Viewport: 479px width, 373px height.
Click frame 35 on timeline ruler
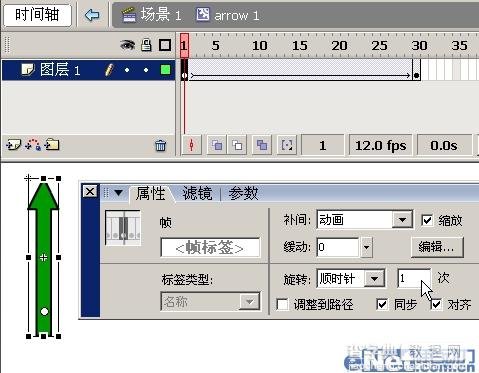click(459, 46)
